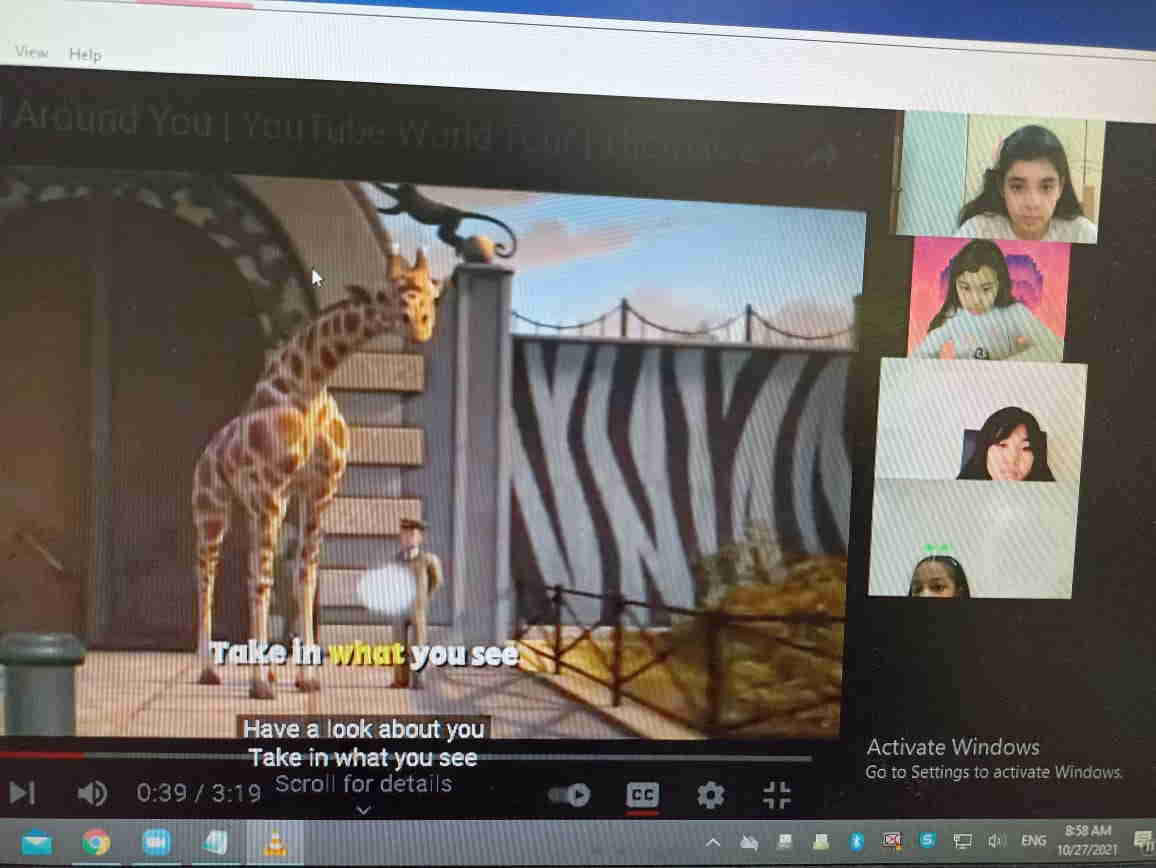1156x868 pixels.
Task: Click the "Have a look about you" caption
Action: pos(363,729)
